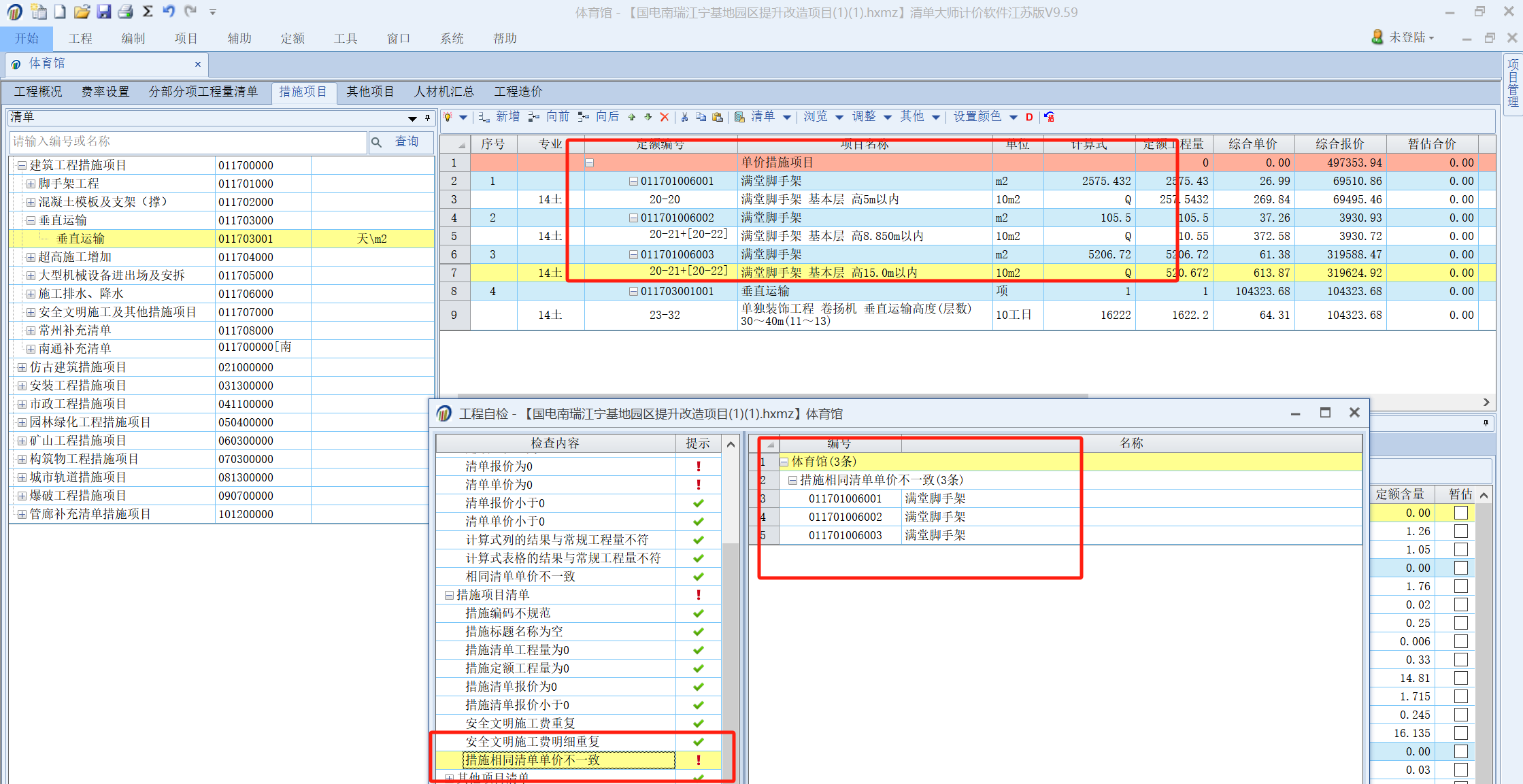Image resolution: width=1523 pixels, height=784 pixels.
Task: Click the green move down arrow icon
Action: [648, 118]
